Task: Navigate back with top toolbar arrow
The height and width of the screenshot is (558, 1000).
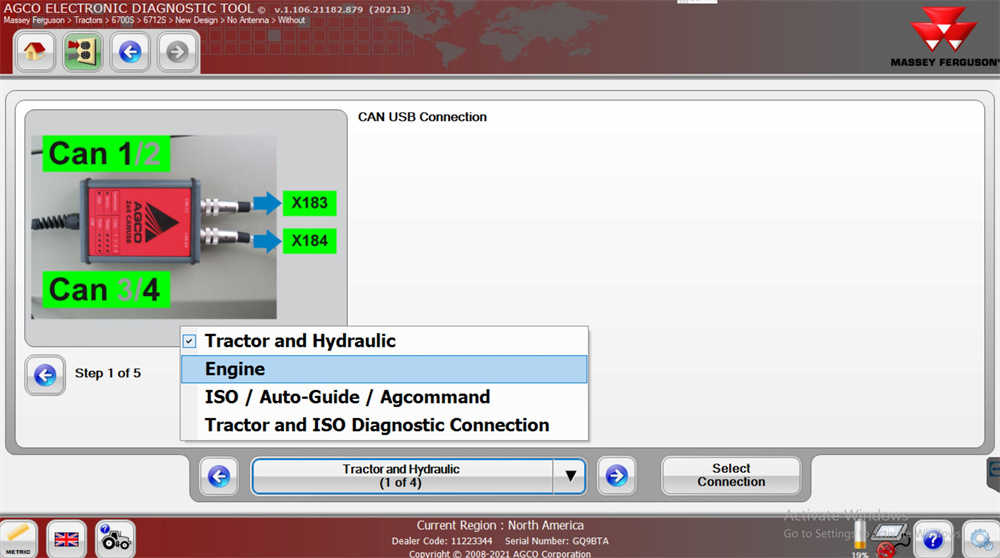Action: tap(130, 51)
